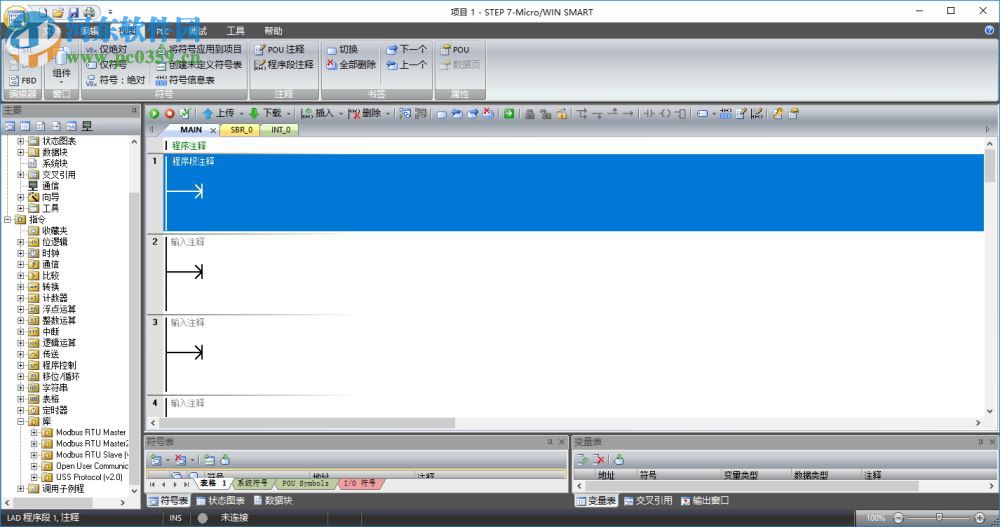This screenshot has width=1000, height=527.
Task: Toggle 符号：绝对 addressing display
Action: pyautogui.click(x=115, y=80)
